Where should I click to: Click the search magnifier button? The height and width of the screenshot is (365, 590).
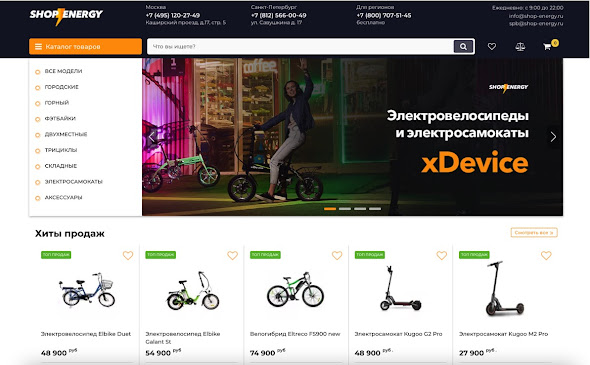pos(463,47)
